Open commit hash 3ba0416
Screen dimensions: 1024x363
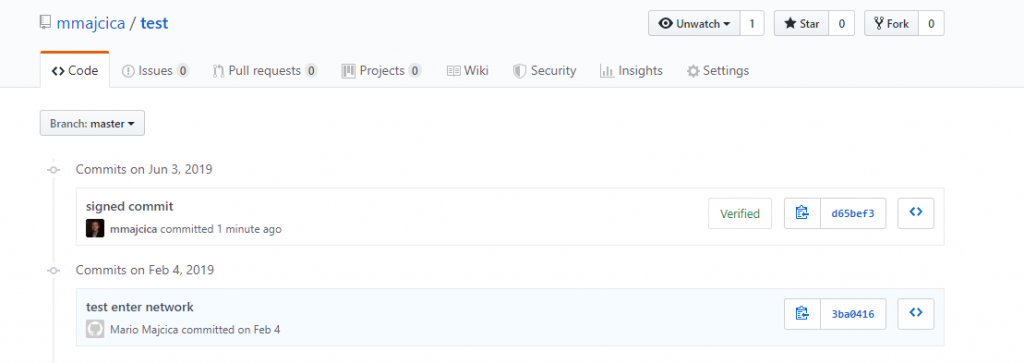coord(853,314)
